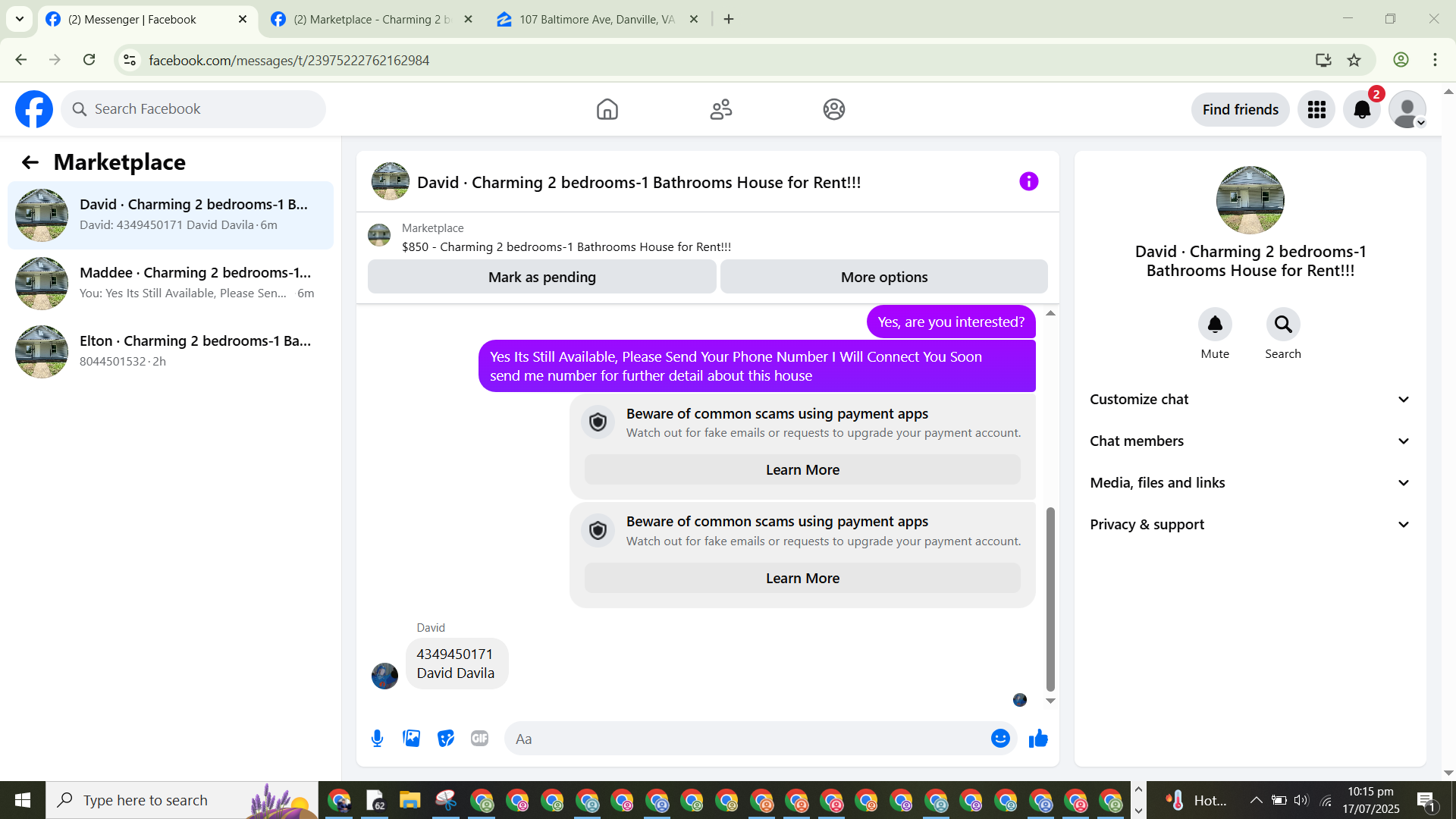Open the taskbar clock showing 10:15 pm
Image resolution: width=1456 pixels, height=819 pixels.
pos(1371,800)
